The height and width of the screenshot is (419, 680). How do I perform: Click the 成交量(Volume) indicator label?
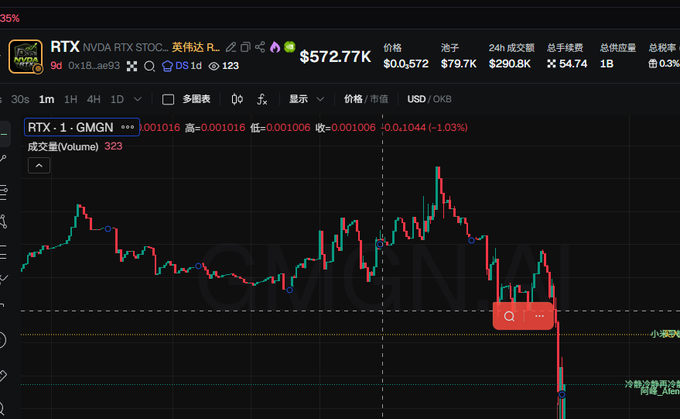(63, 147)
